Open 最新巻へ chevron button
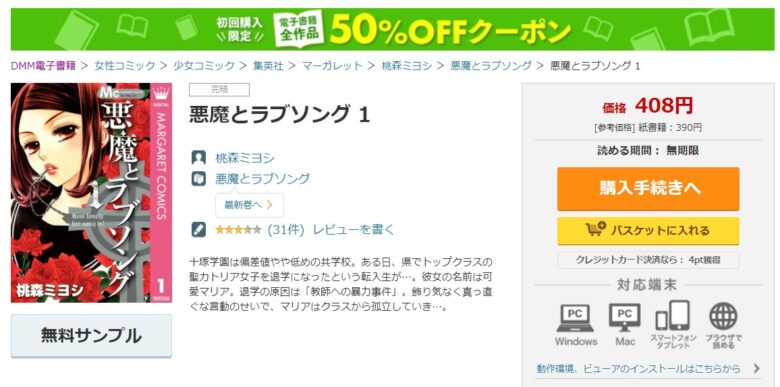Viewport: 780px width, 387px height. point(249,205)
